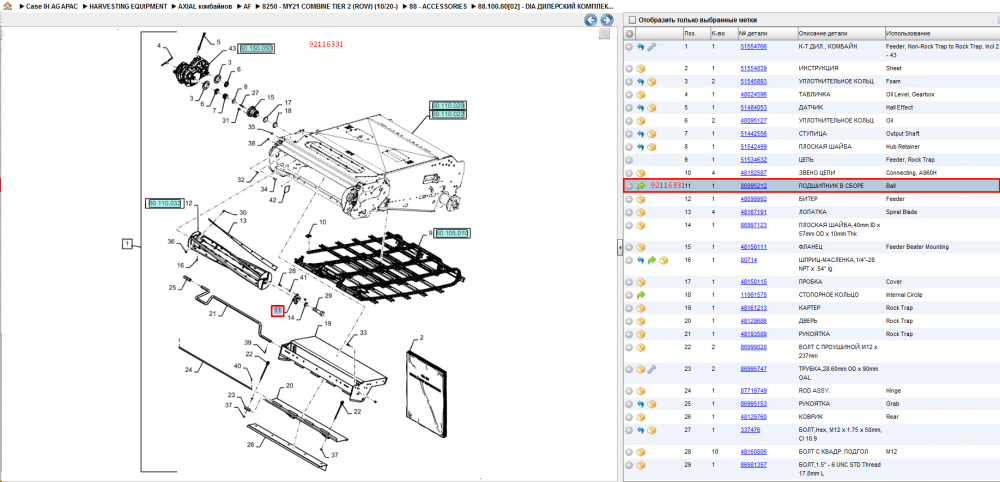Click 'Oil Level, Gearbox' usage text
Viewport: 1000px width, 482px height.
point(910,94)
